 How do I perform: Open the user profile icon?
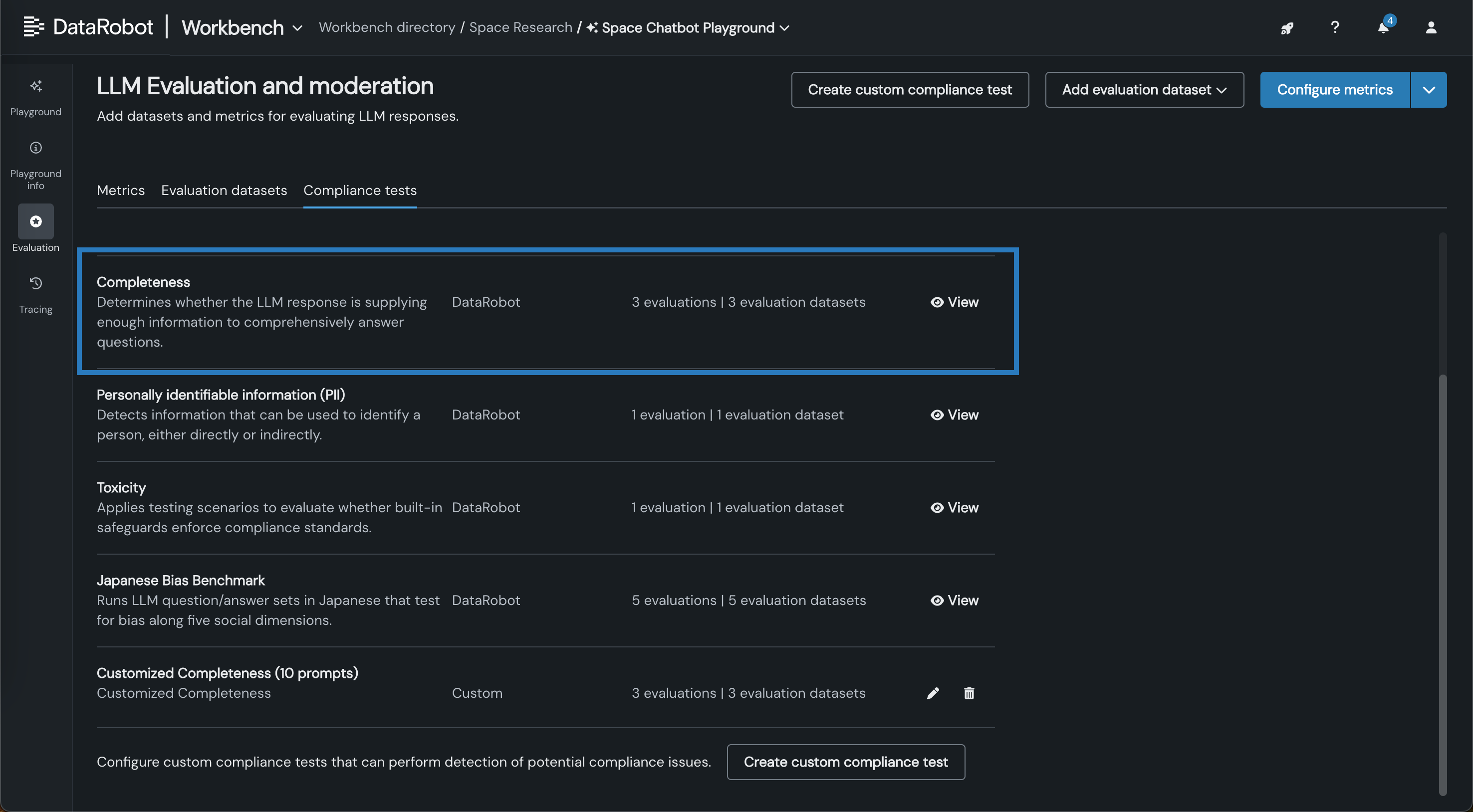[1431, 27]
